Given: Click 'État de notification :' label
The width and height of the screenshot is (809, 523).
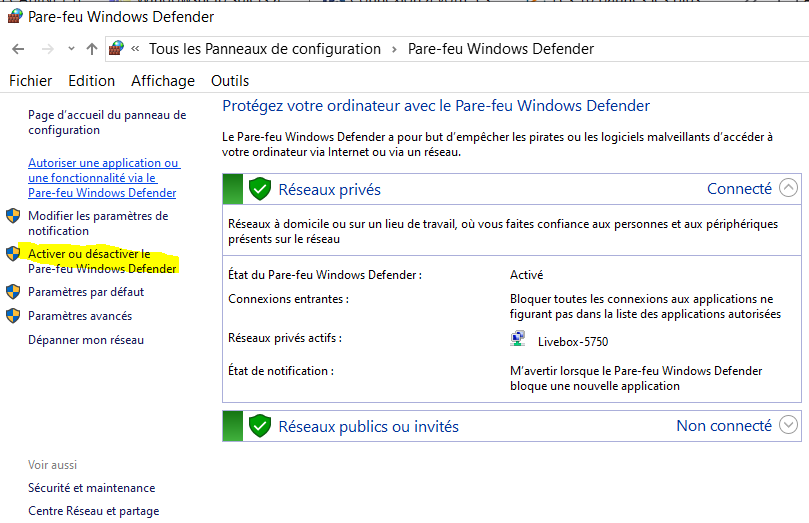Looking at the screenshot, I should tap(281, 371).
